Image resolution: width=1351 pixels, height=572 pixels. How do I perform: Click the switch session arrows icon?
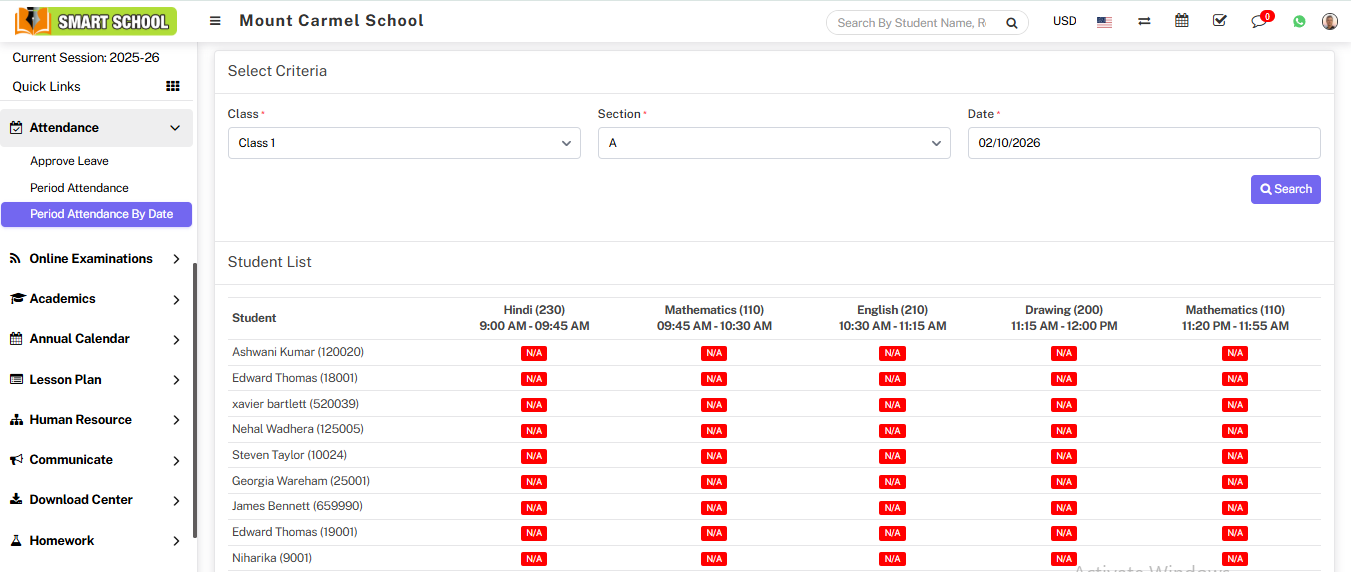[1144, 22]
